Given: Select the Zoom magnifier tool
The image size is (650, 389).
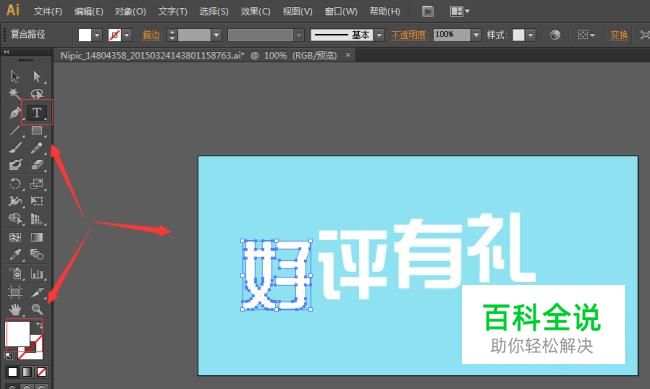Looking at the screenshot, I should 36,309.
